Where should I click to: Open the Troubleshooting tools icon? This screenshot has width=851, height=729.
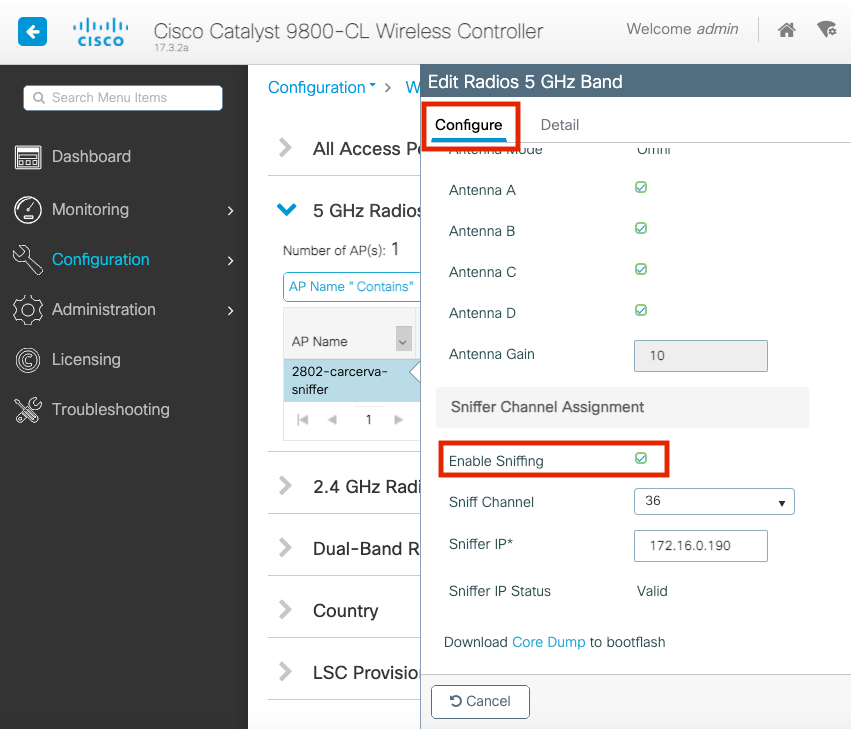27,410
